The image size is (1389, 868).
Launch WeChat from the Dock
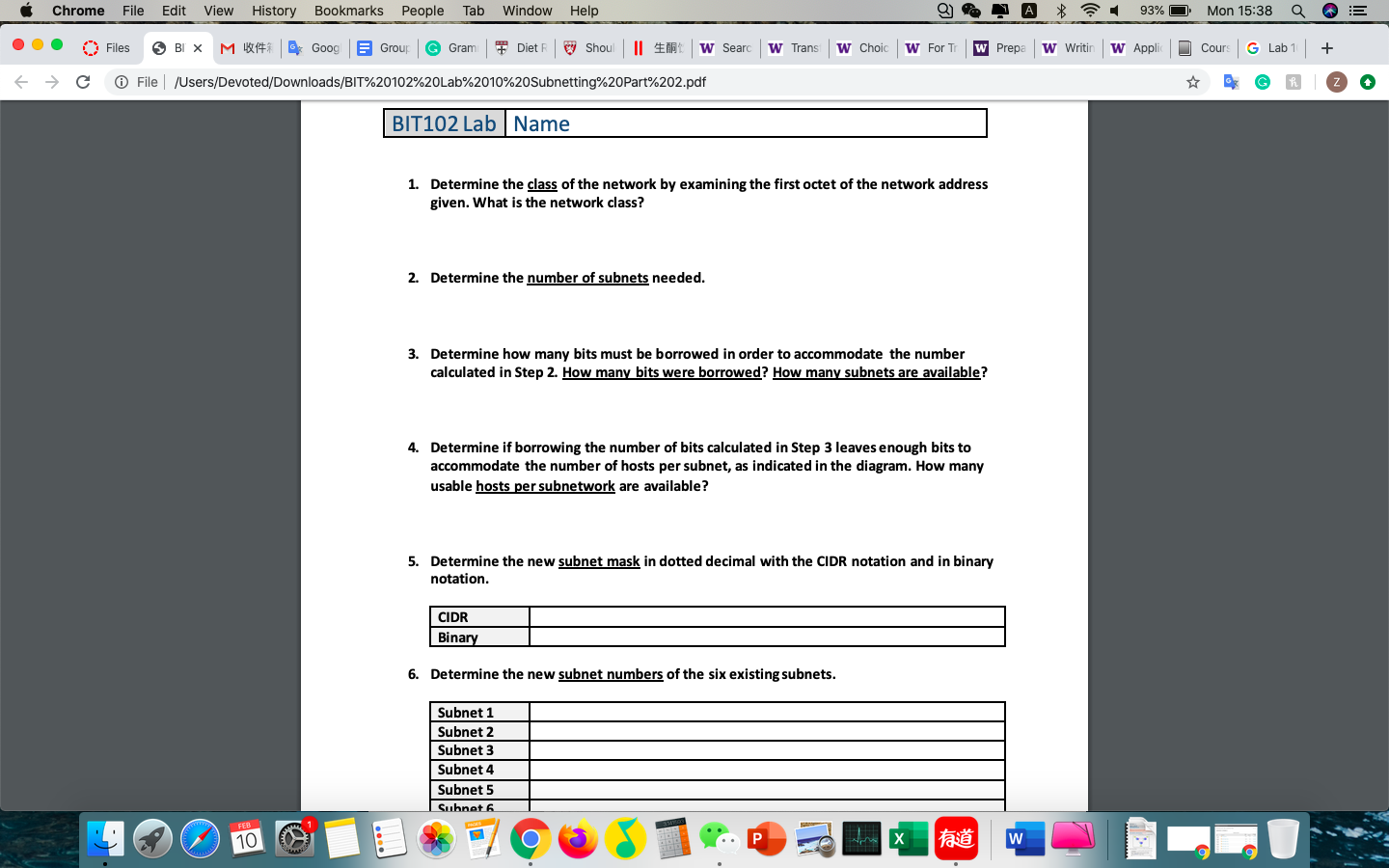click(719, 839)
